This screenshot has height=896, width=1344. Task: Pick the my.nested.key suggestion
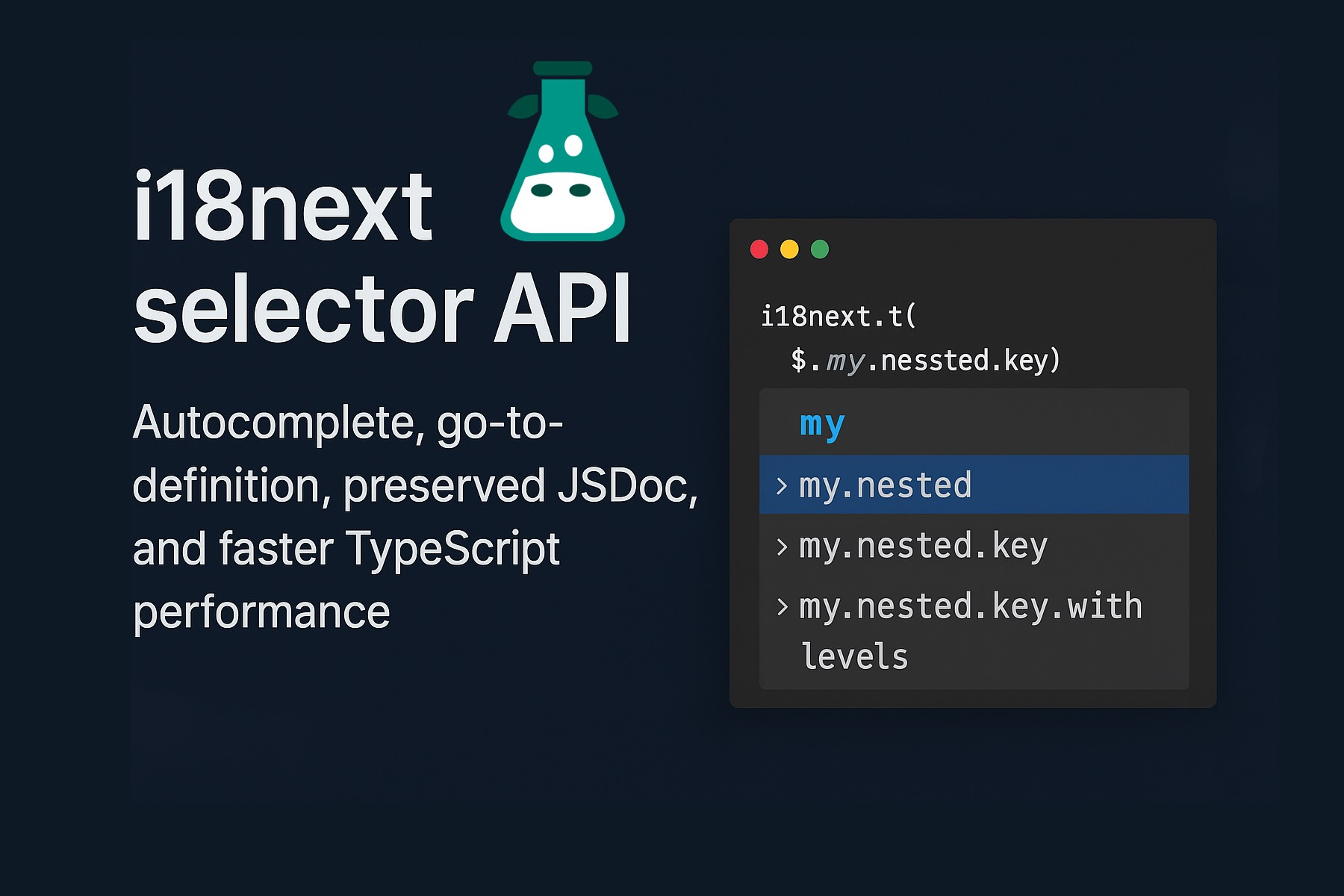click(924, 547)
